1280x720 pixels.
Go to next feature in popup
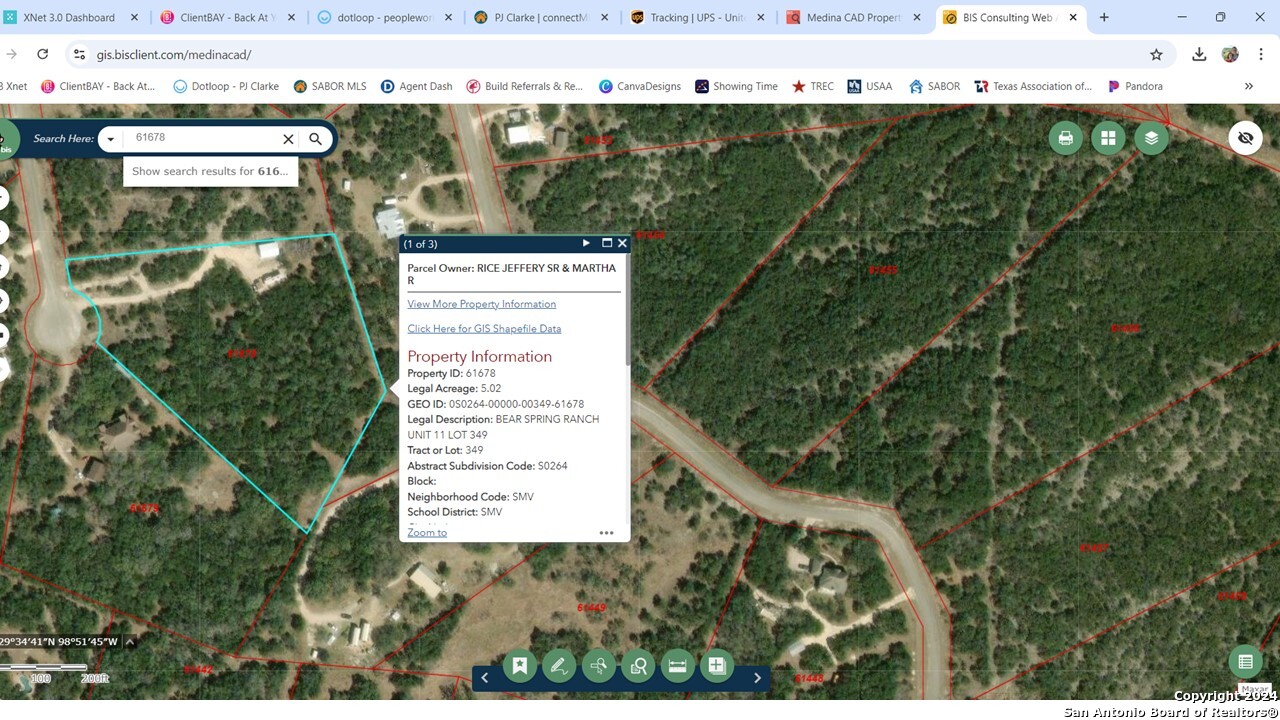586,243
